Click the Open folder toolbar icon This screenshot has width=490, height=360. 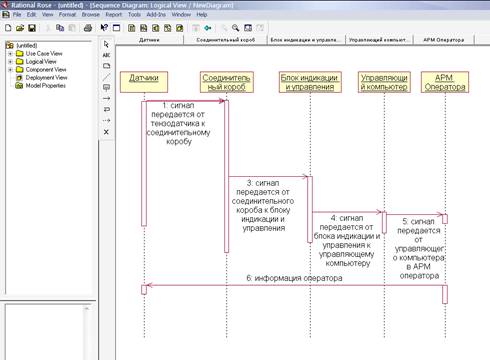pos(20,28)
